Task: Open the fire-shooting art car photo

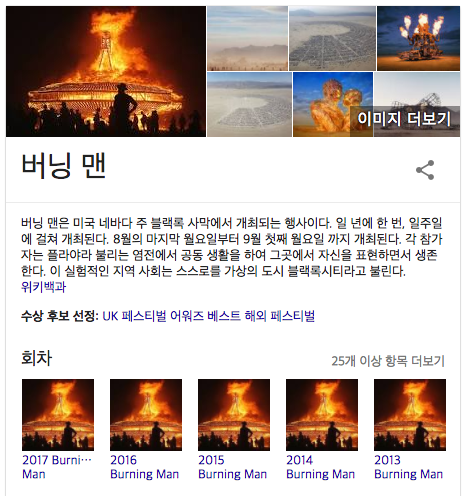Action: (418, 38)
